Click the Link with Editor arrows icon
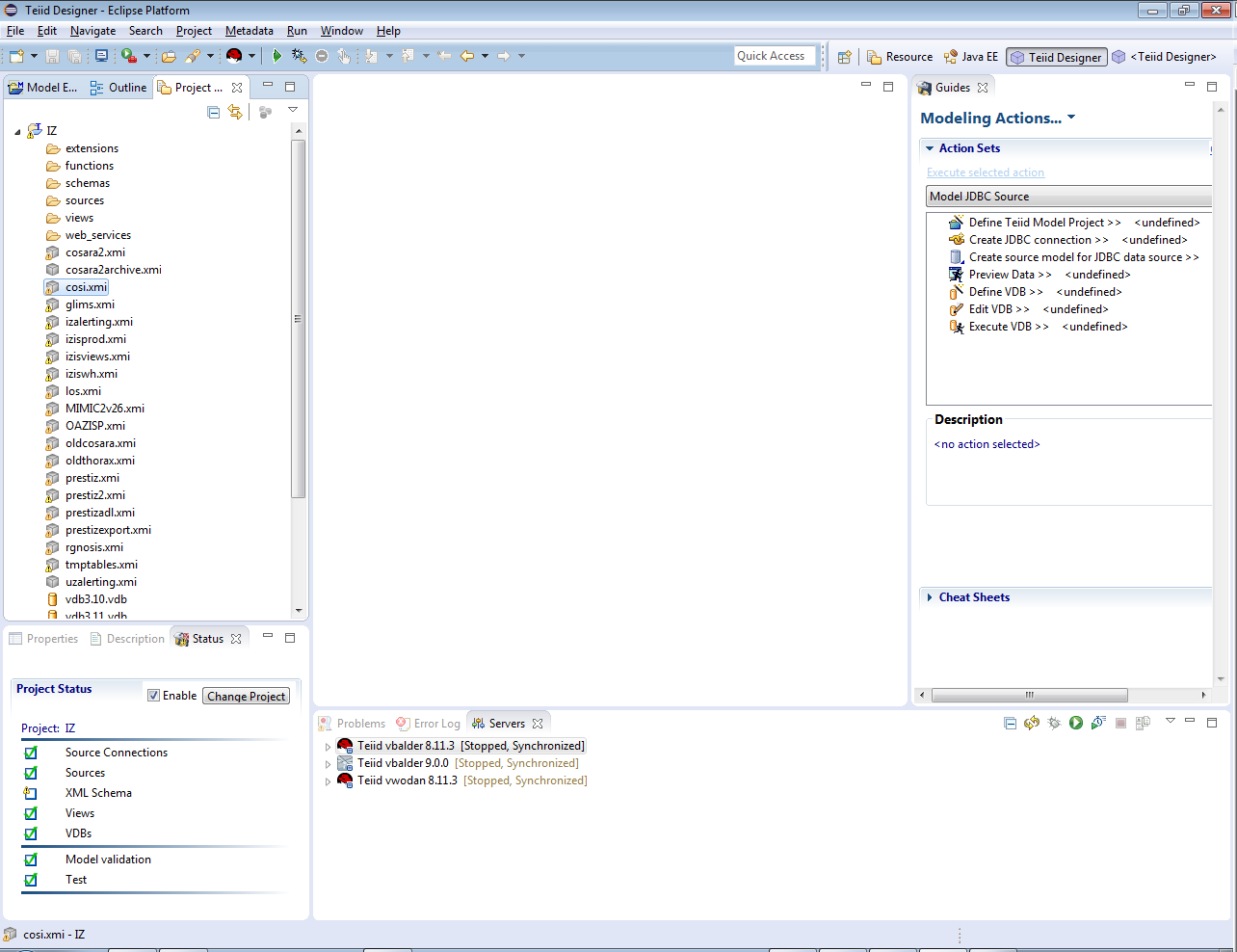1237x952 pixels. (x=235, y=113)
